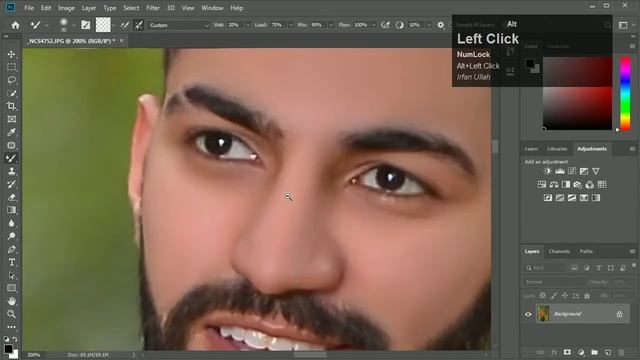Open the Flow percentage slider arrow
This screenshot has width=640, height=360.
click(x=373, y=25)
